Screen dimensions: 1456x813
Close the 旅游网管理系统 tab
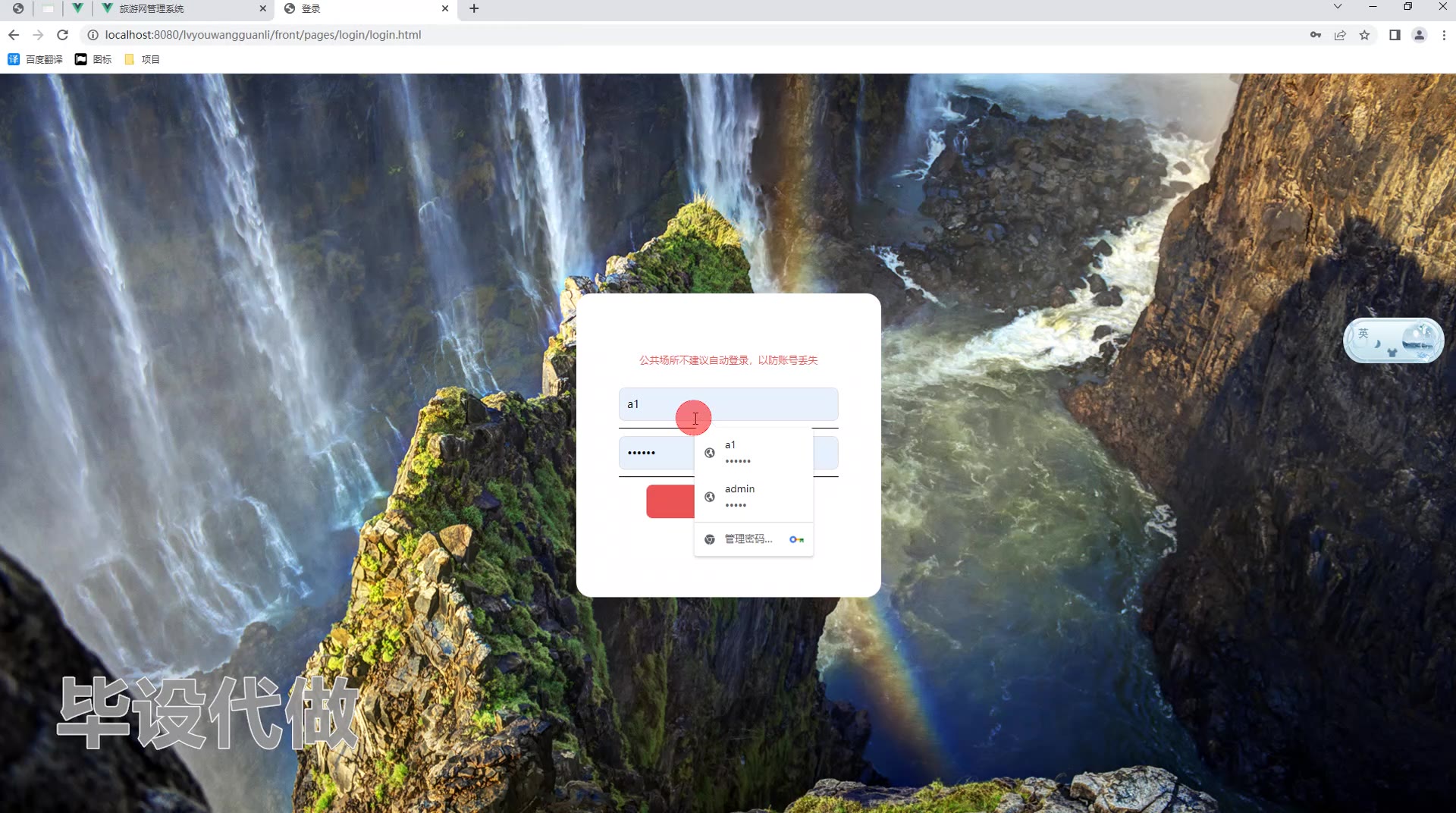[x=262, y=8]
